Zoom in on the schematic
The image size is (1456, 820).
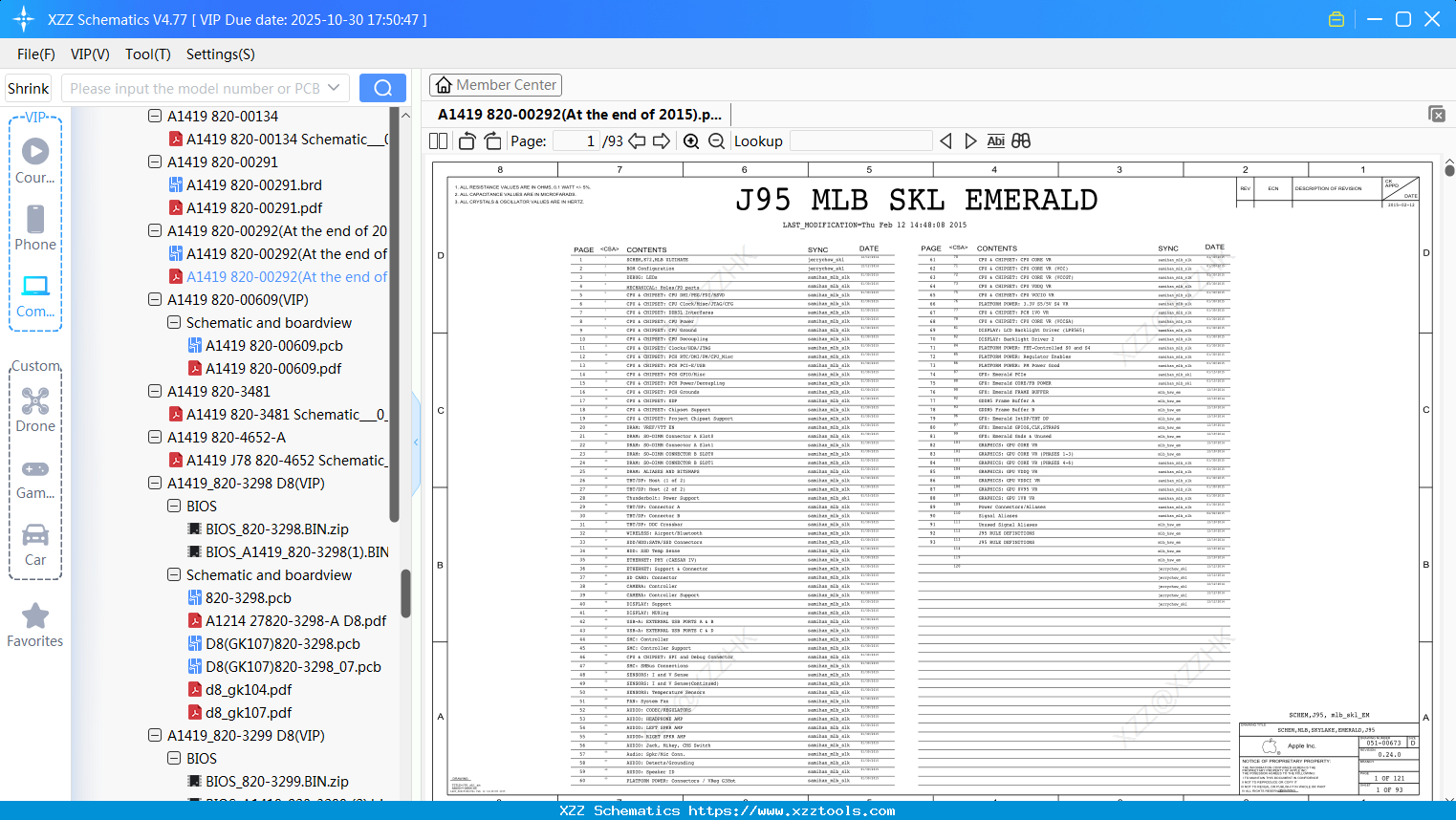pyautogui.click(x=691, y=140)
